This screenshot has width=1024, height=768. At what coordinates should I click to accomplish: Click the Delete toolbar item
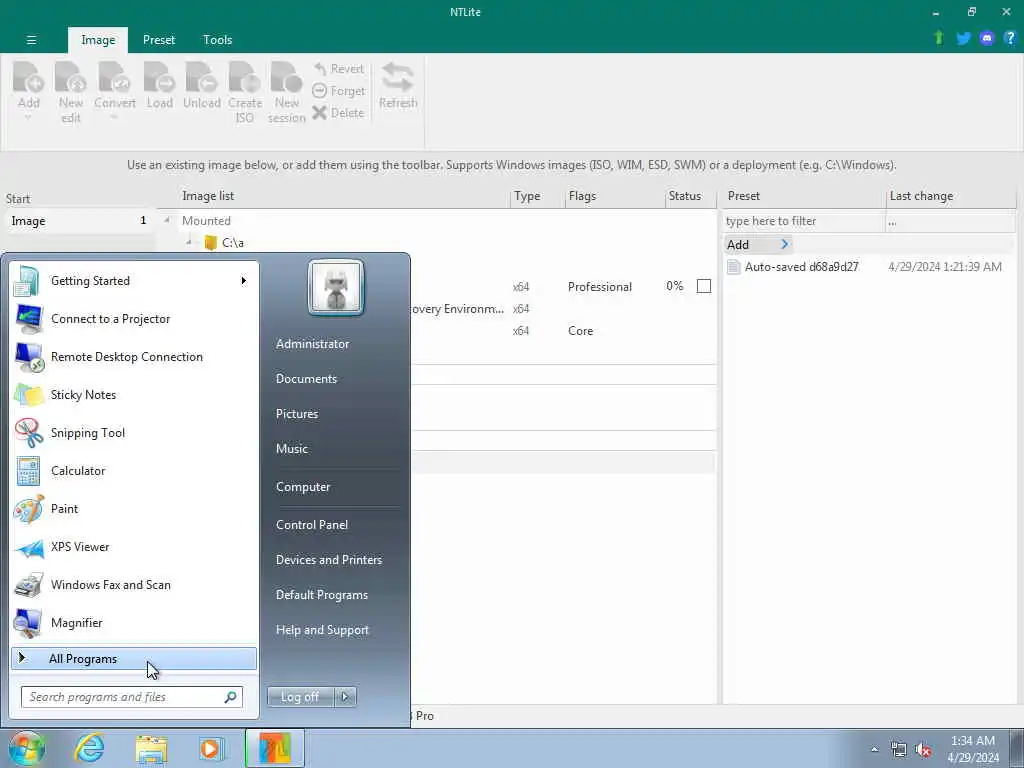[338, 113]
